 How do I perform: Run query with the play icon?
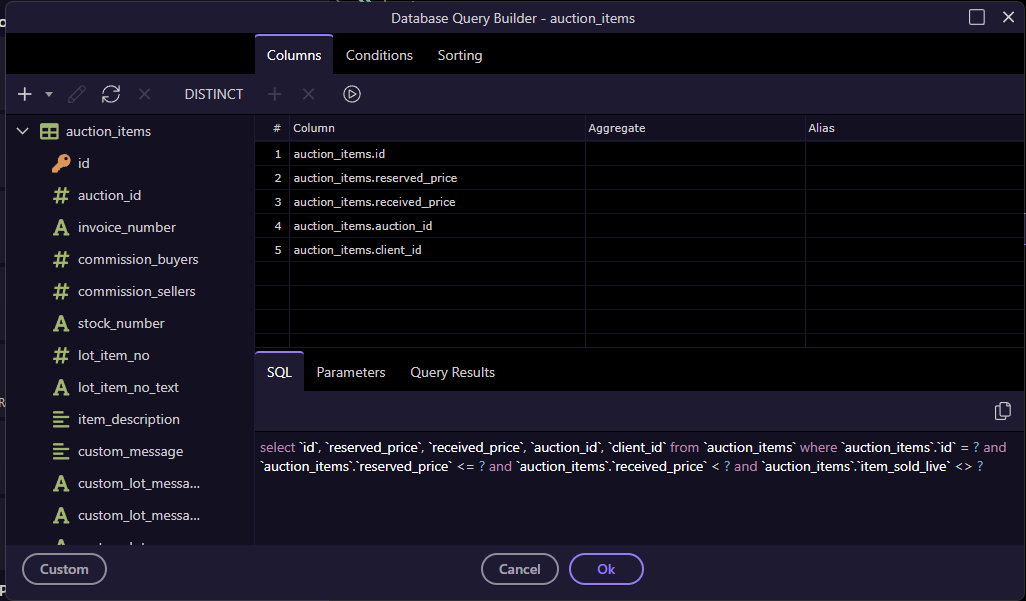(x=351, y=94)
